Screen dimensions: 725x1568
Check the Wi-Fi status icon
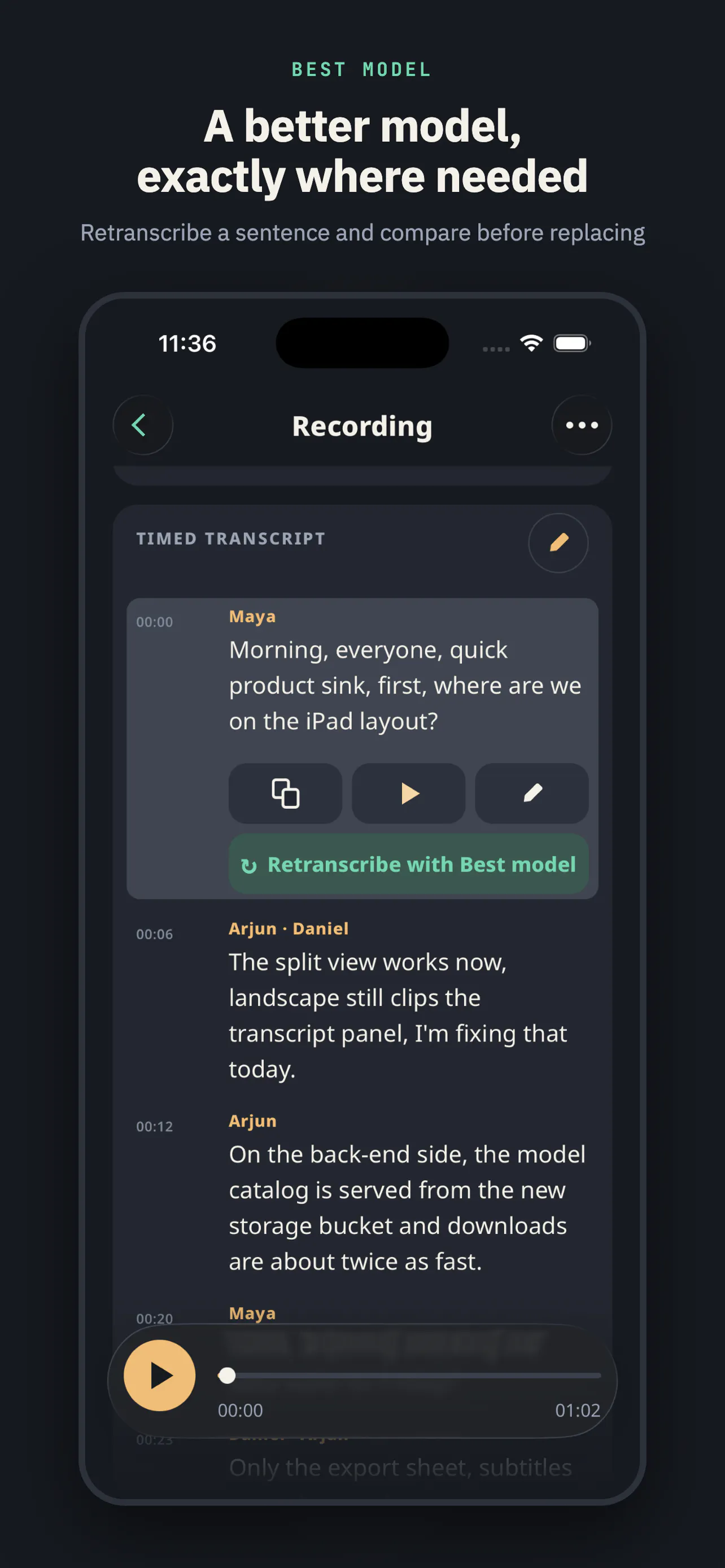point(531,343)
